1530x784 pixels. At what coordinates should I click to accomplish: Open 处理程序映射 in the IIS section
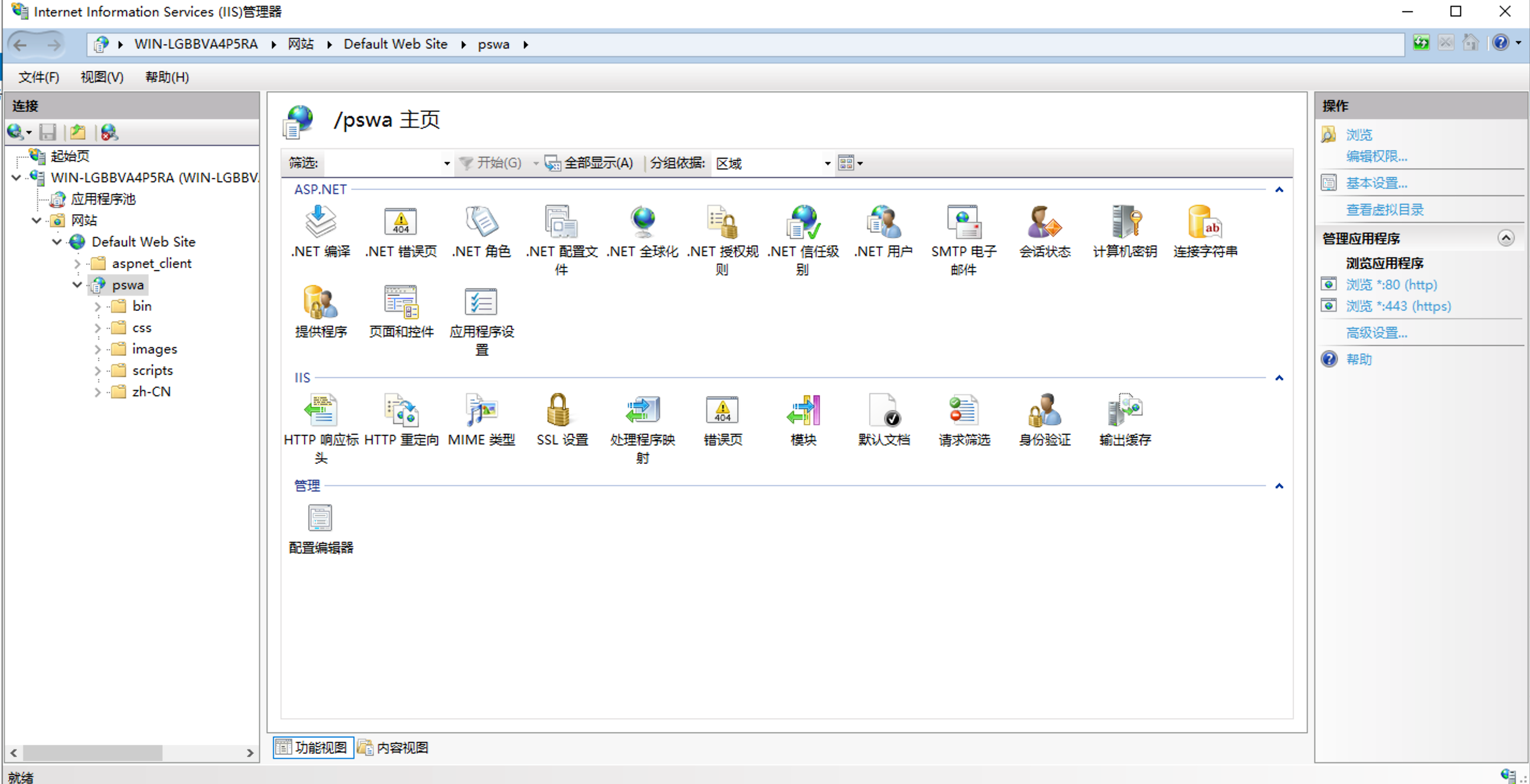tap(642, 420)
